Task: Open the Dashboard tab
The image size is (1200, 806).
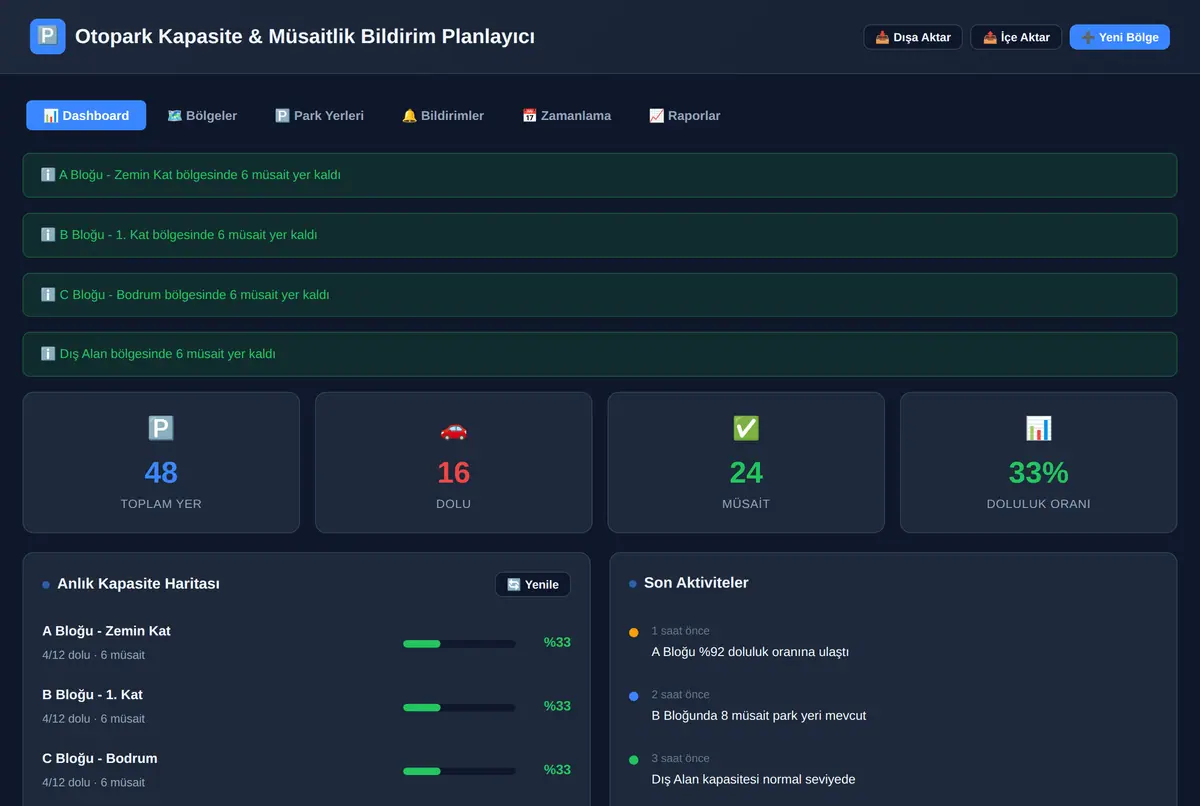Action: coord(86,115)
